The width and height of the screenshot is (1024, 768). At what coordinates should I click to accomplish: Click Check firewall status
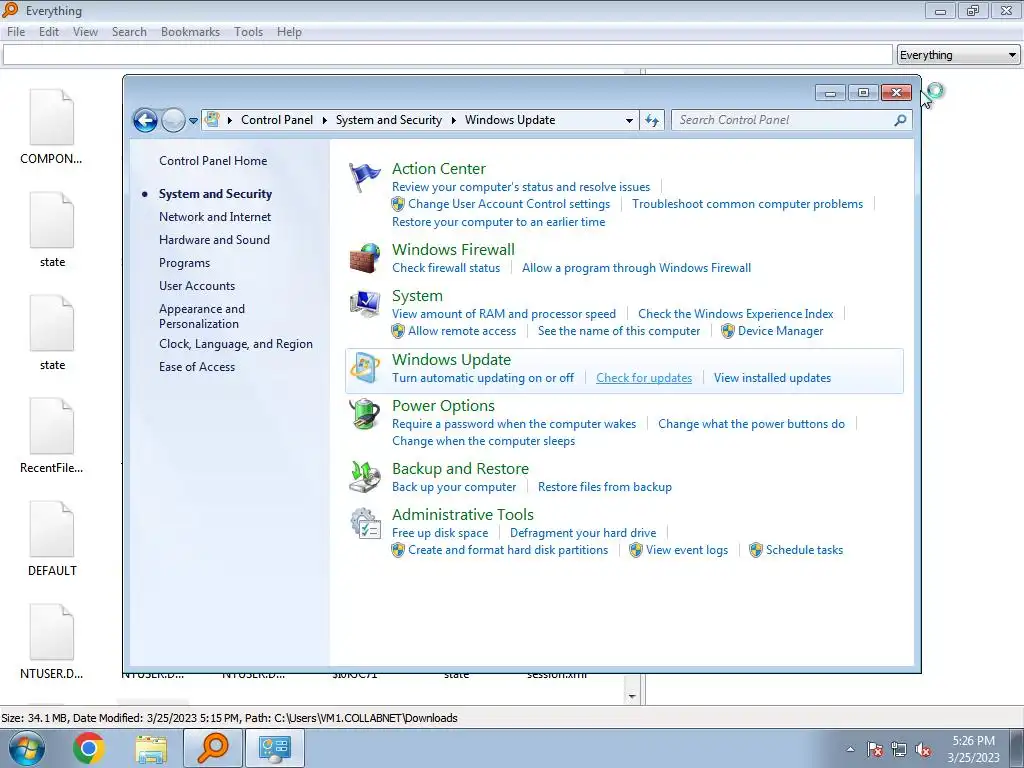click(x=446, y=268)
